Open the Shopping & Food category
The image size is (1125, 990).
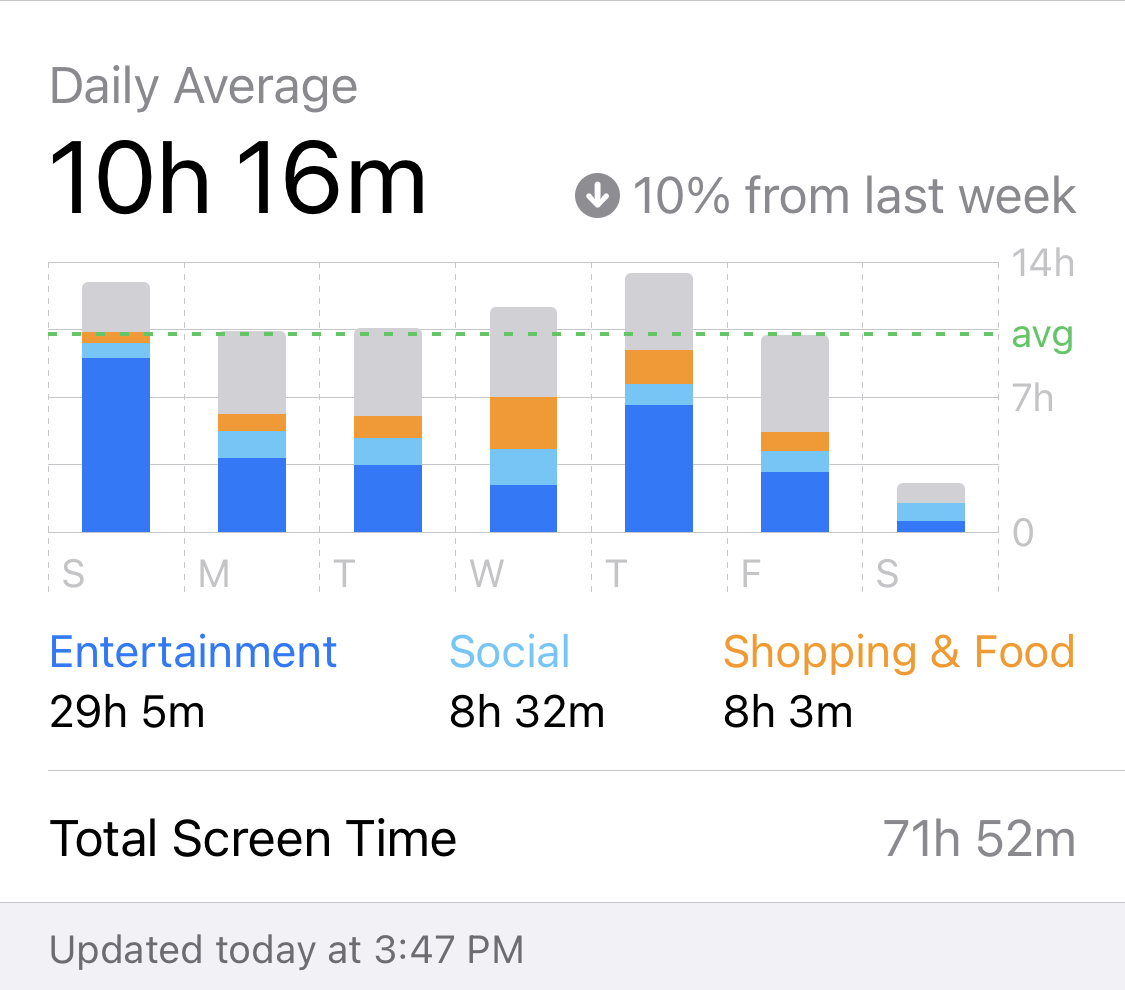coord(899,652)
